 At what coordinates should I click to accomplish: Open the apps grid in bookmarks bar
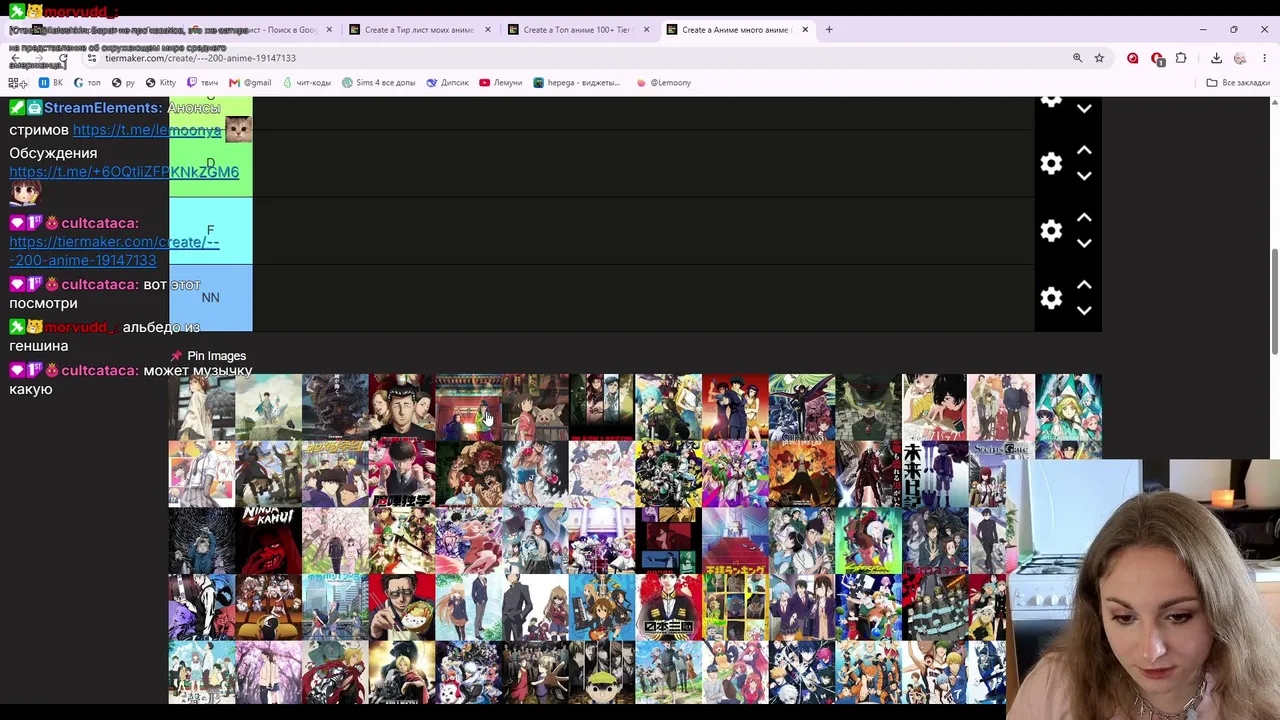[x=17, y=83]
